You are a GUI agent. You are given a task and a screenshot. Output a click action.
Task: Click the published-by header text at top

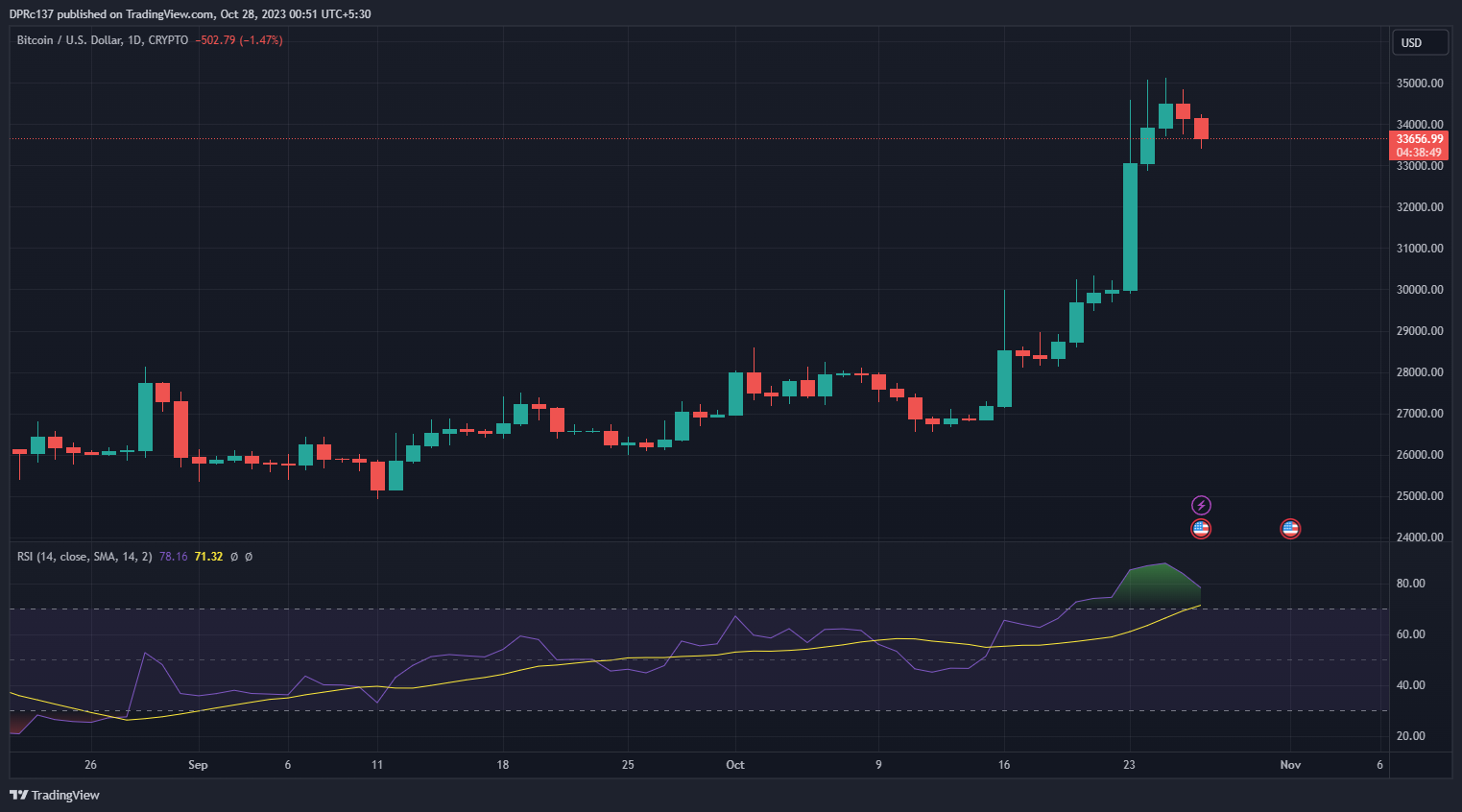(x=190, y=14)
